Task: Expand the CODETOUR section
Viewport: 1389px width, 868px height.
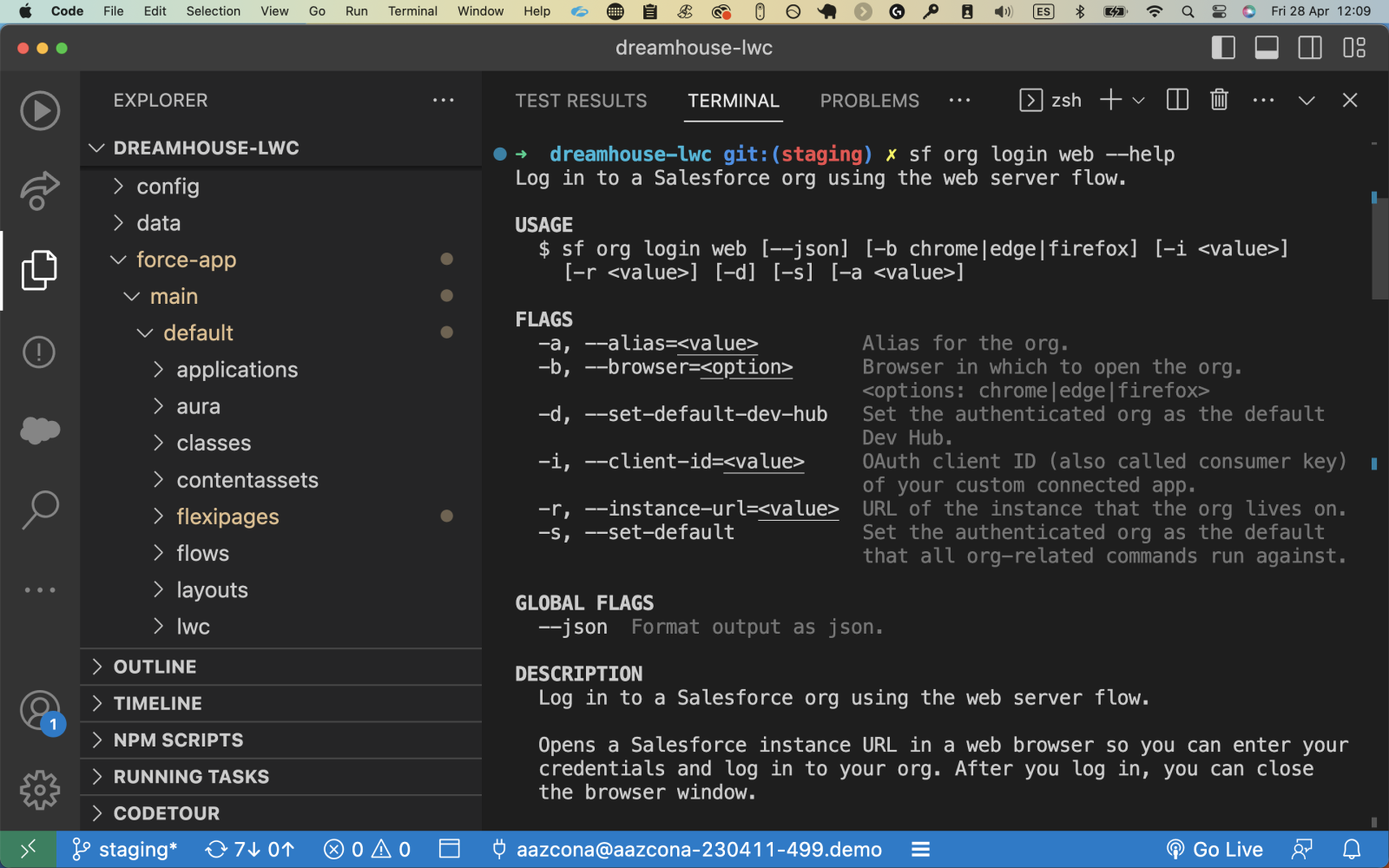Action: [281, 813]
